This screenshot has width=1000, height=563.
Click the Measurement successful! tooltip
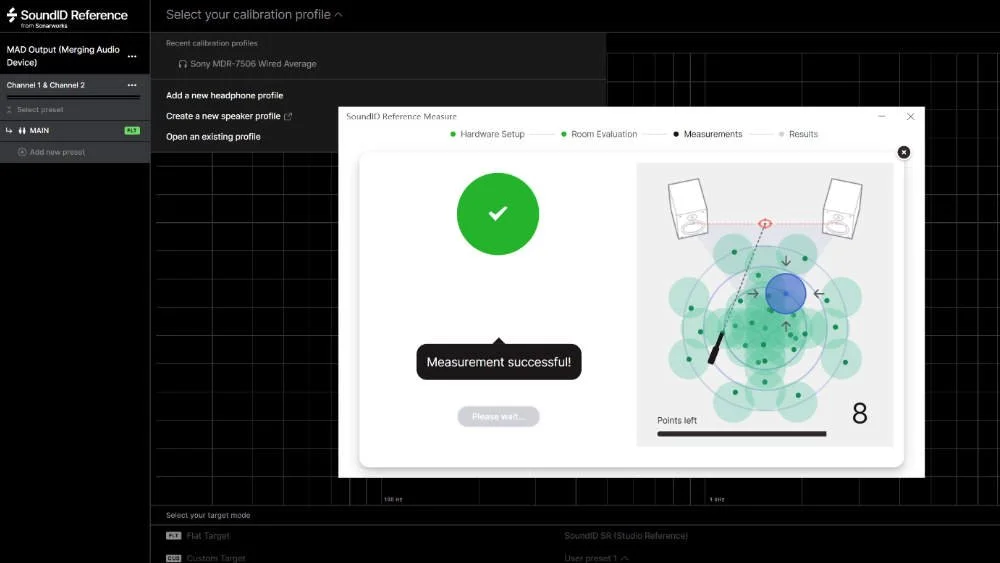click(x=499, y=362)
